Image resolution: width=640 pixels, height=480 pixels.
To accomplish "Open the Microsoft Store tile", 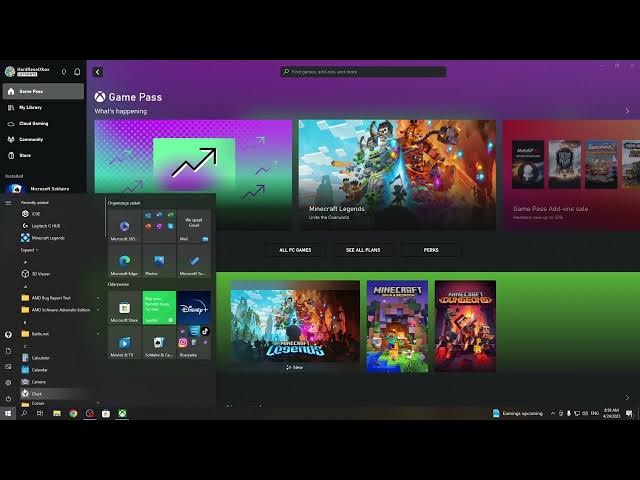I will [x=124, y=308].
